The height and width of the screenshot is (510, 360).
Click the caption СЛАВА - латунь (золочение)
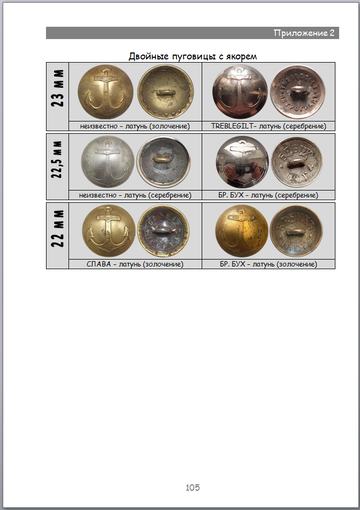click(x=135, y=264)
